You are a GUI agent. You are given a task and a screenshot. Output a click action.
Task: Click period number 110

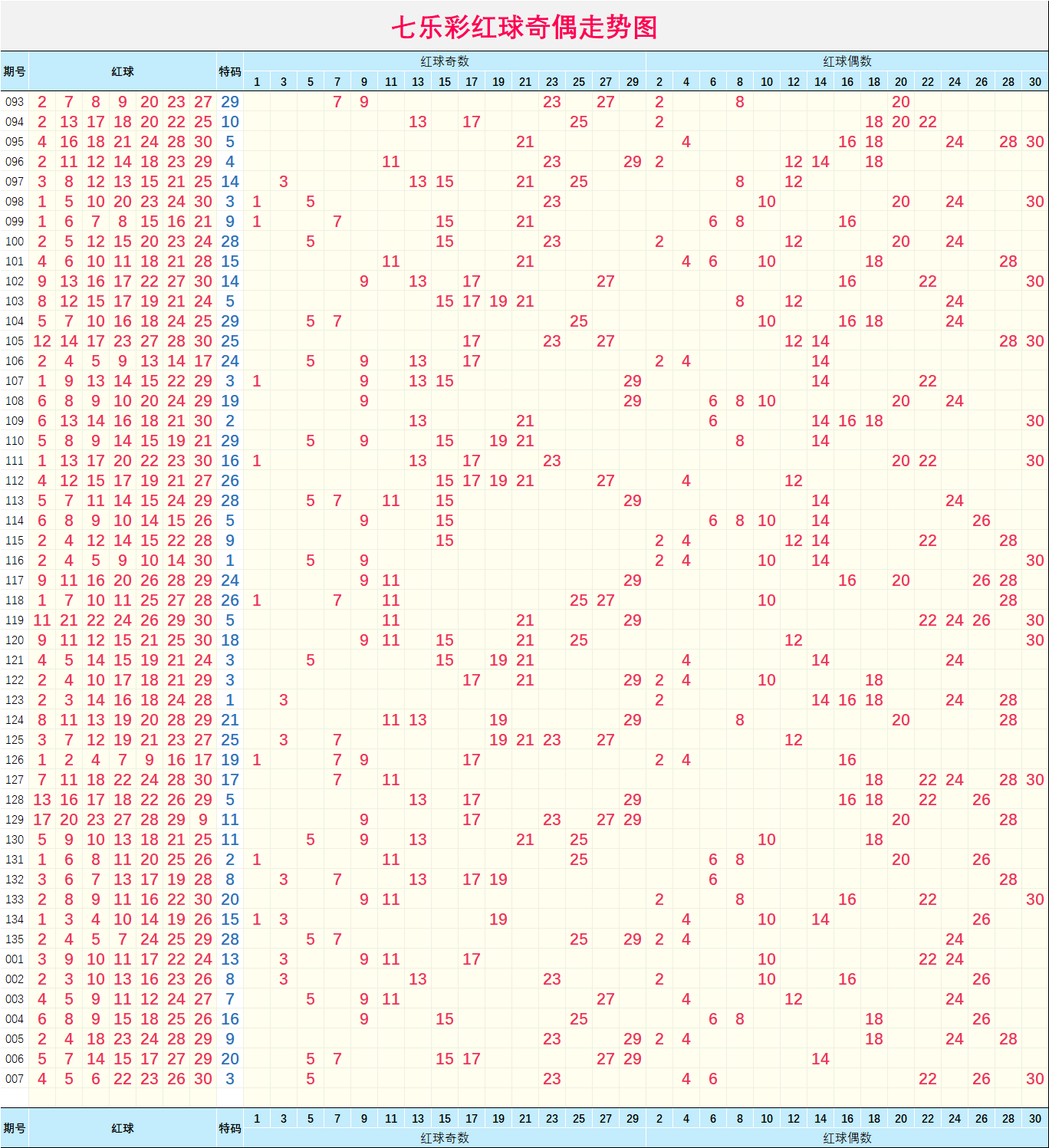tap(15, 441)
